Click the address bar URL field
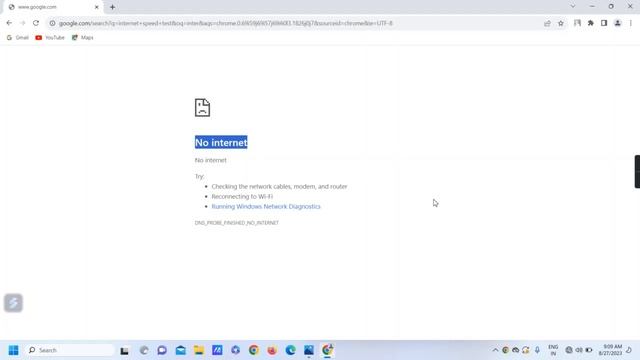This screenshot has height=360, width=640. coord(296,23)
